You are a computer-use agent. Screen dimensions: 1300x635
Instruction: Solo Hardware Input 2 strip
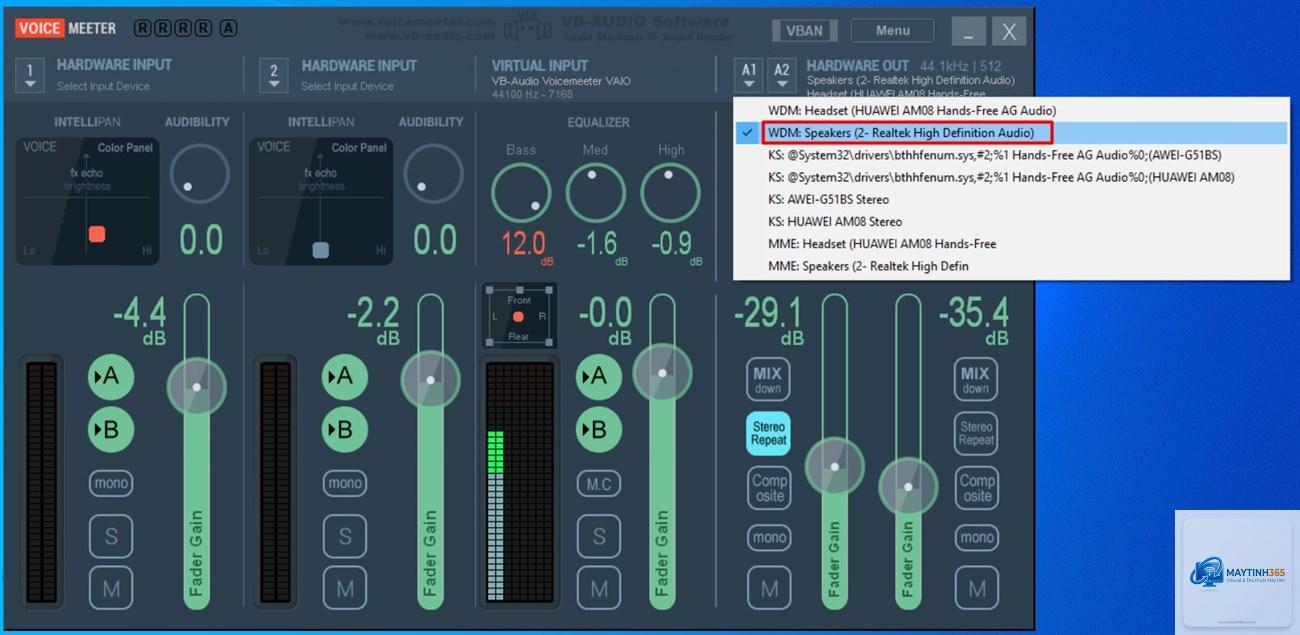(345, 536)
